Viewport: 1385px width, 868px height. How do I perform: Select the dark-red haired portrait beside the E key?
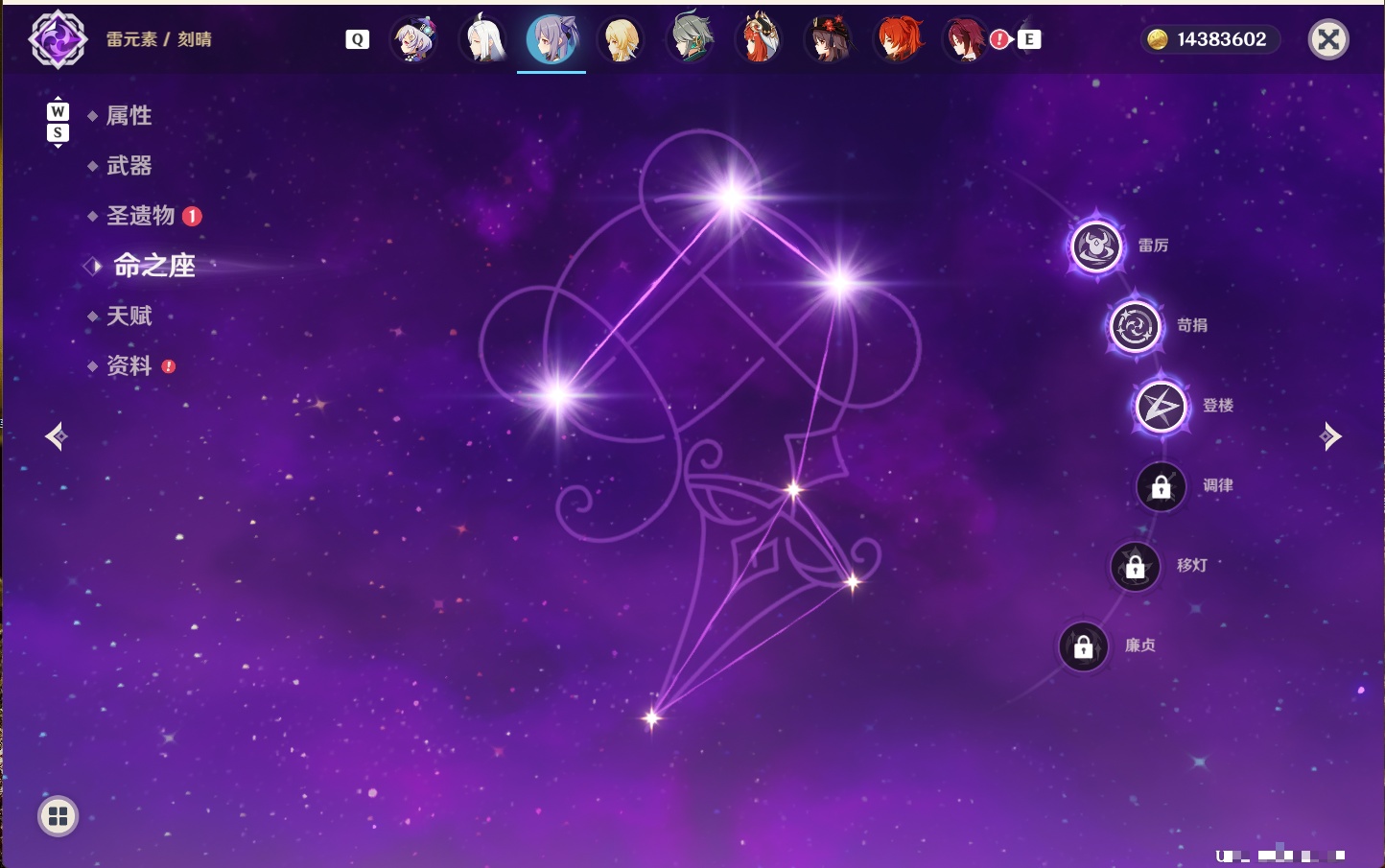coord(965,39)
